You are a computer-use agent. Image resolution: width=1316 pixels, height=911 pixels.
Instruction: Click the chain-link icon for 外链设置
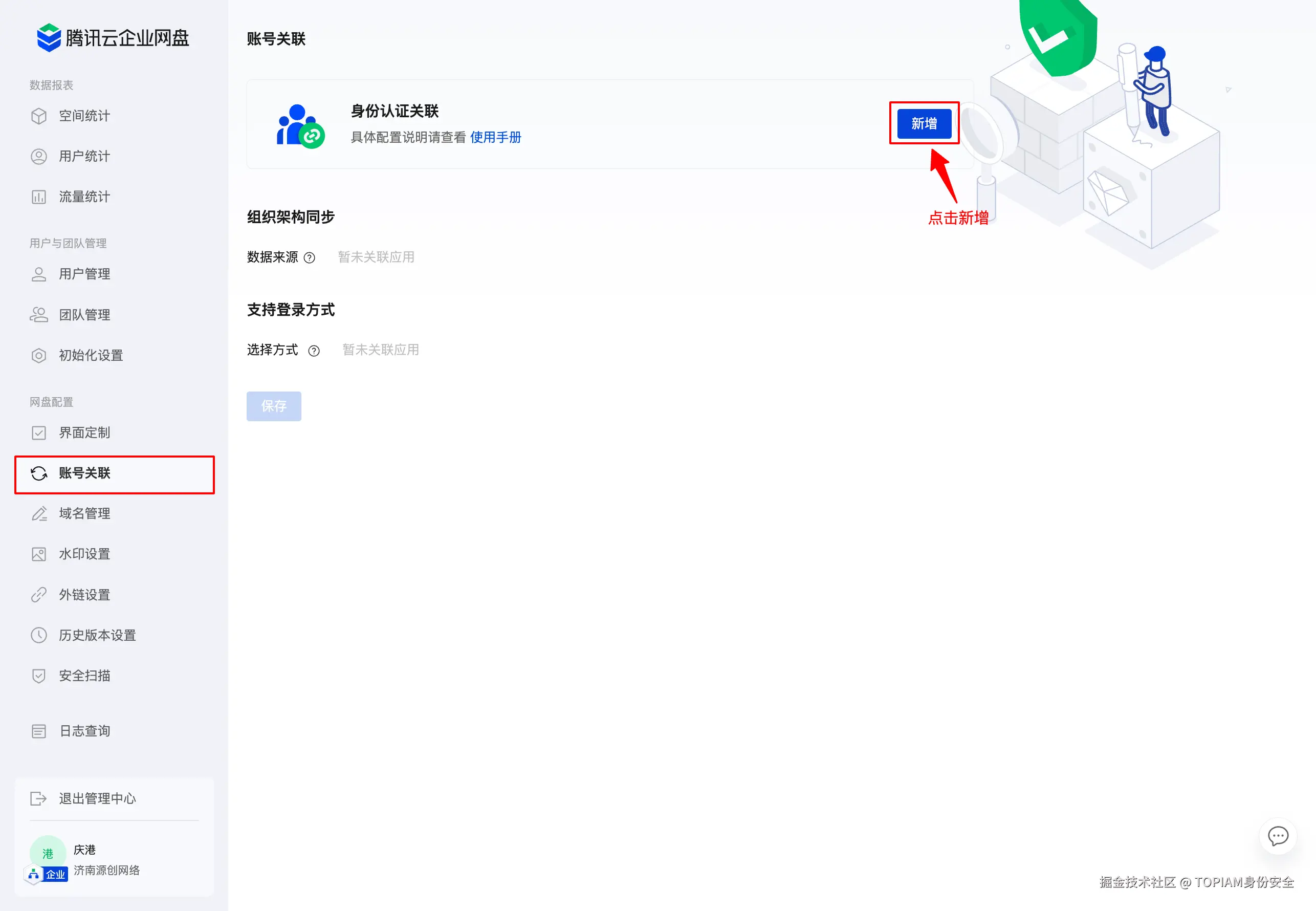(39, 595)
